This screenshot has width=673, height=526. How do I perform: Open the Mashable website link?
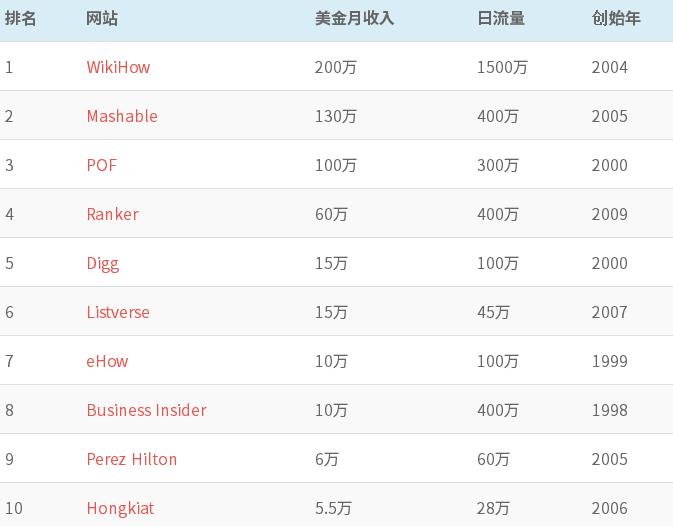pos(122,116)
